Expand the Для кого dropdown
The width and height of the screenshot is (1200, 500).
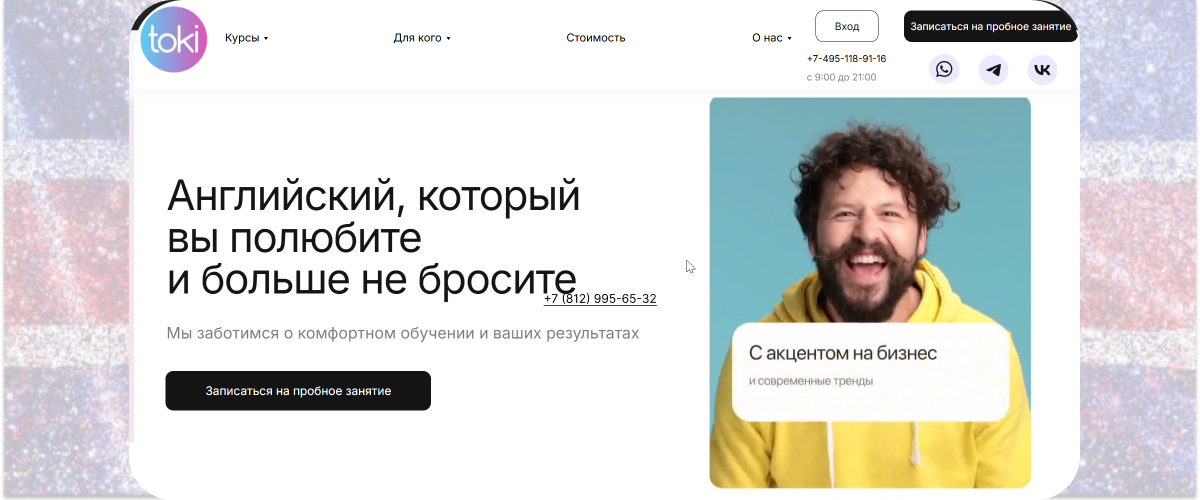(422, 38)
